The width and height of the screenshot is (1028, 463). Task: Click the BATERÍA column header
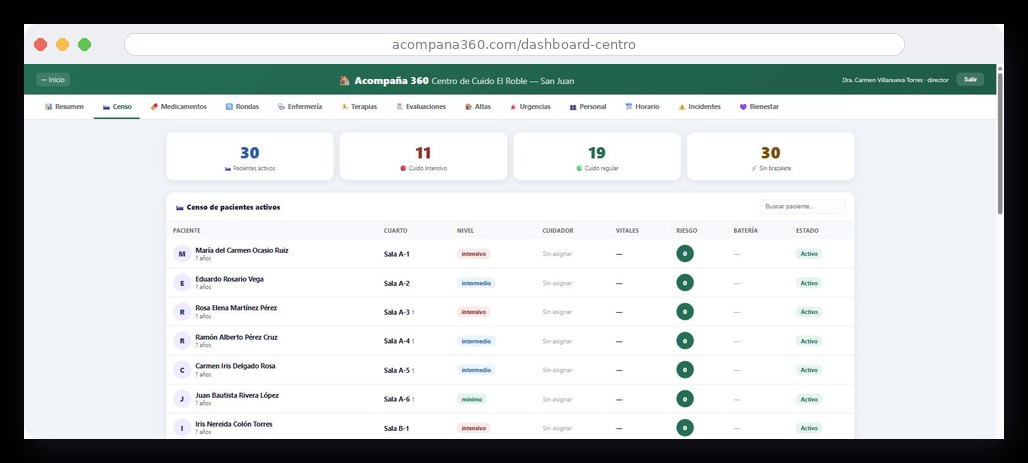(x=745, y=231)
